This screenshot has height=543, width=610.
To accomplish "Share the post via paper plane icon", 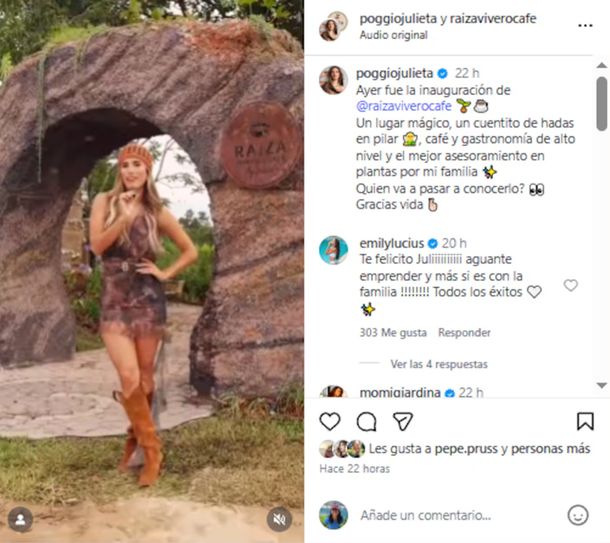I will tap(403, 422).
